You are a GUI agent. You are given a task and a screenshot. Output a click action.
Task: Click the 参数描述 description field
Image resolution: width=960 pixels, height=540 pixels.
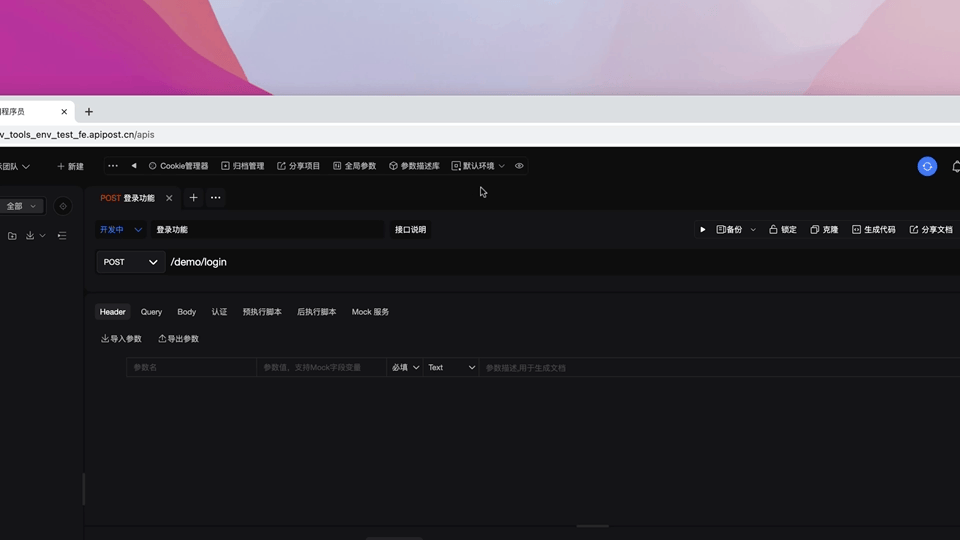(x=719, y=367)
